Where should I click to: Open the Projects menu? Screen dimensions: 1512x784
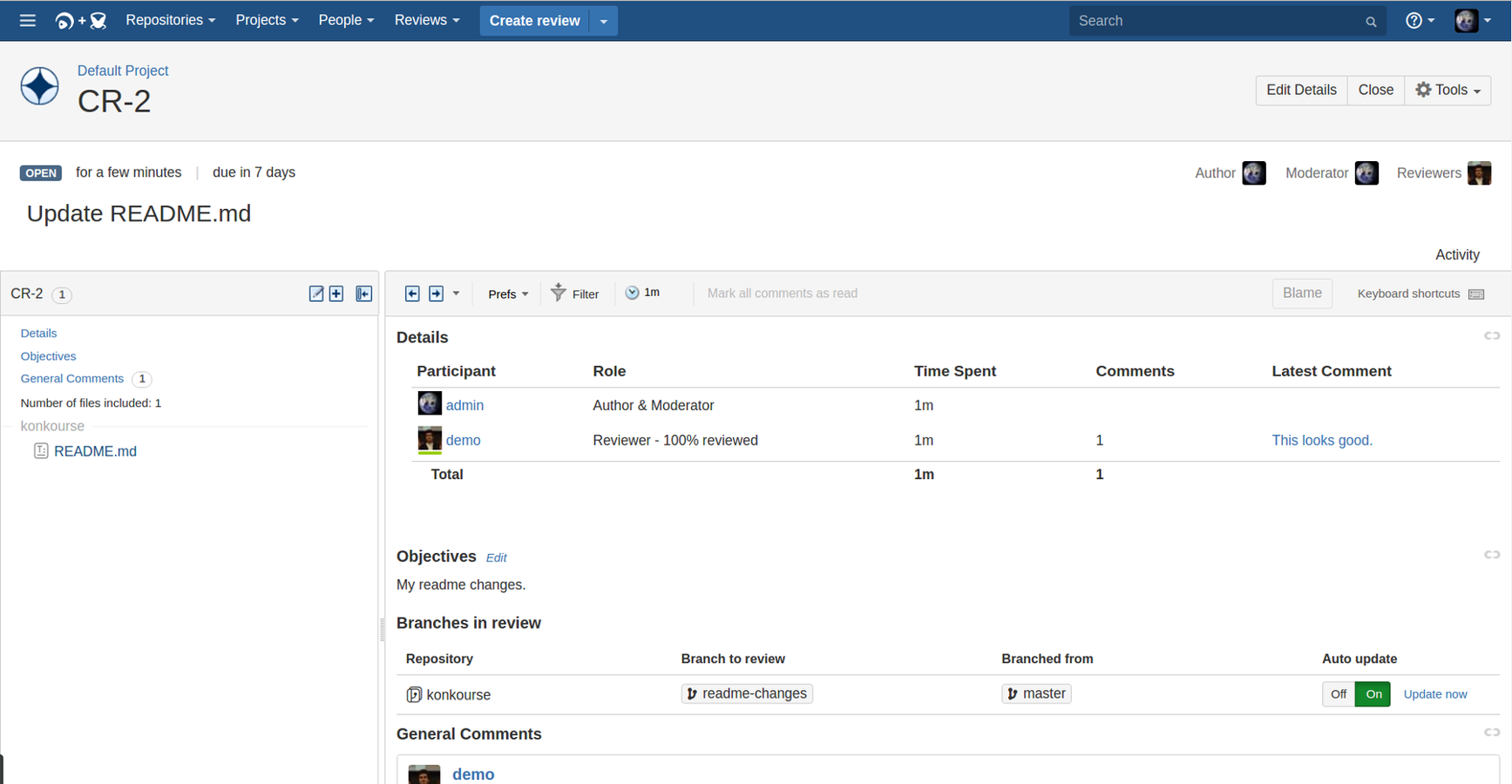(267, 20)
